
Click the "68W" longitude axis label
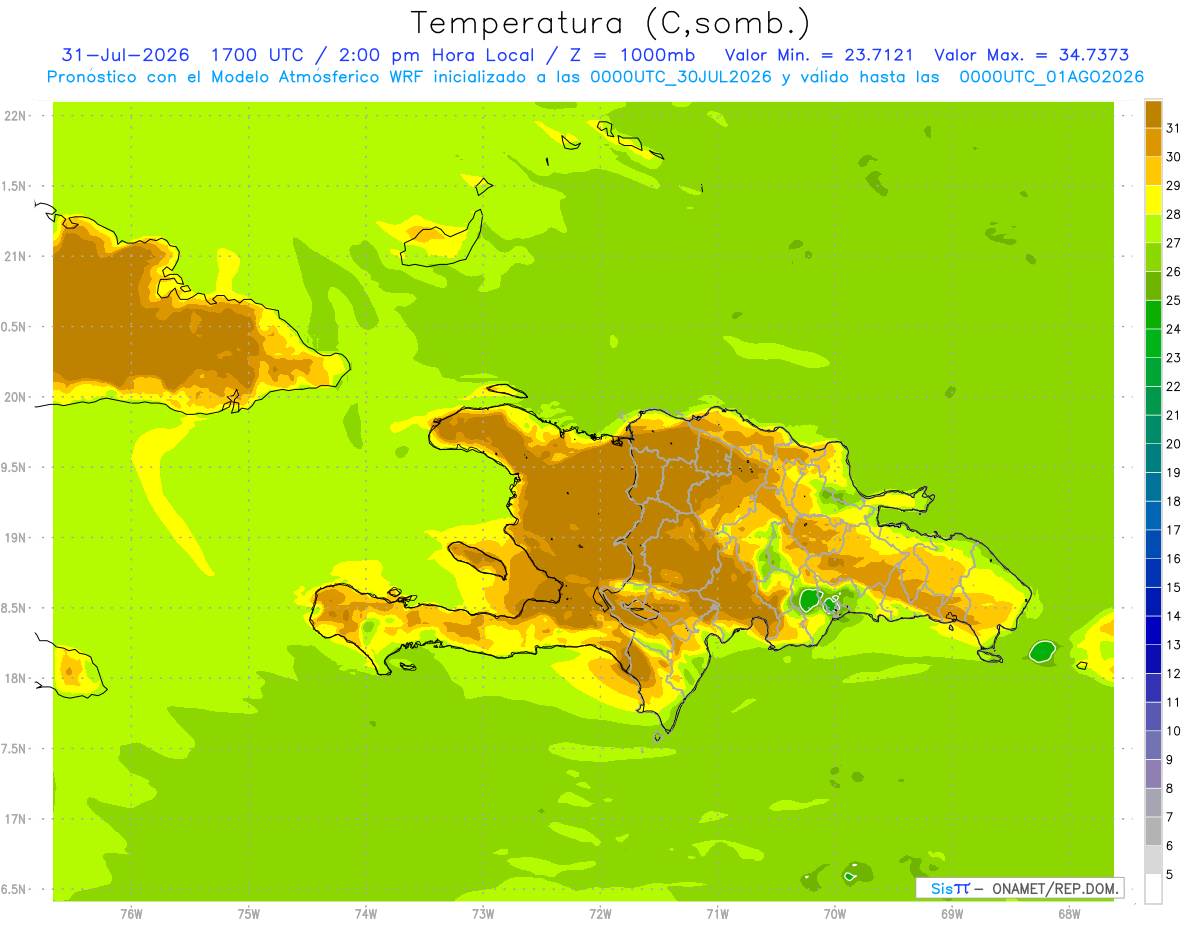click(1069, 913)
